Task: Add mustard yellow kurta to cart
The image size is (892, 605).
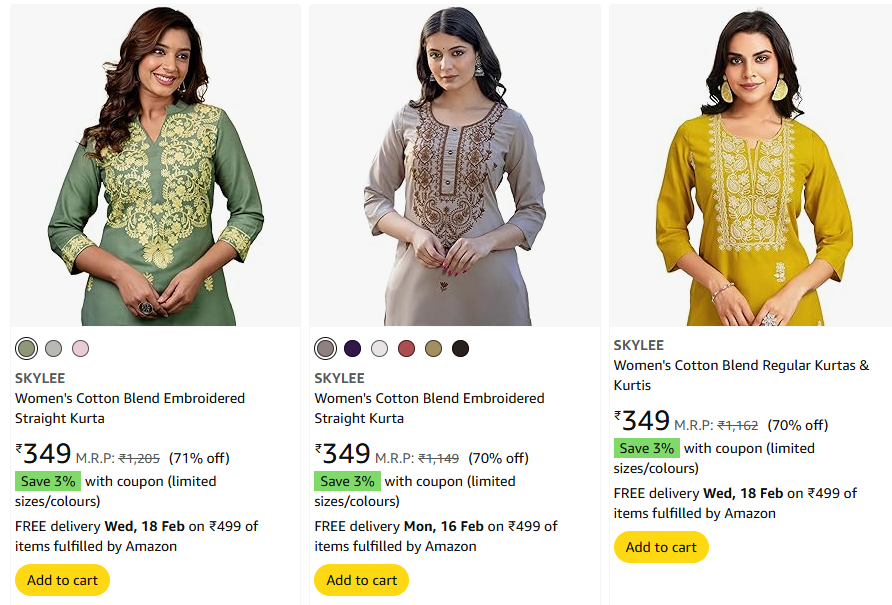Action: (x=661, y=547)
